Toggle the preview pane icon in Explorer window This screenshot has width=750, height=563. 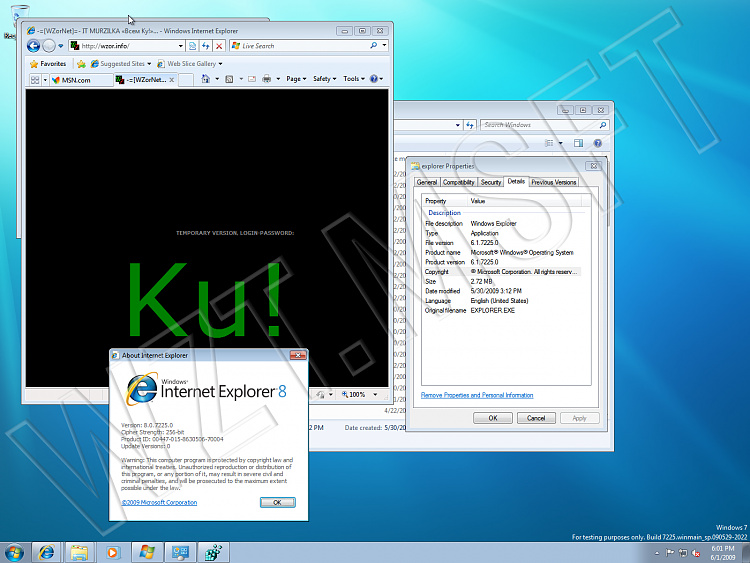pyautogui.click(x=578, y=143)
